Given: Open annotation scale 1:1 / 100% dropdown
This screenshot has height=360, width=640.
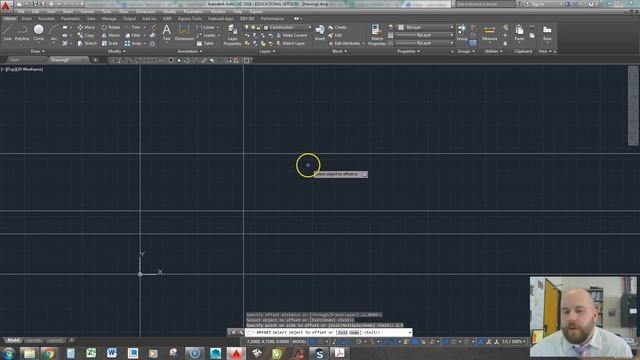Looking at the screenshot, I should (513, 342).
